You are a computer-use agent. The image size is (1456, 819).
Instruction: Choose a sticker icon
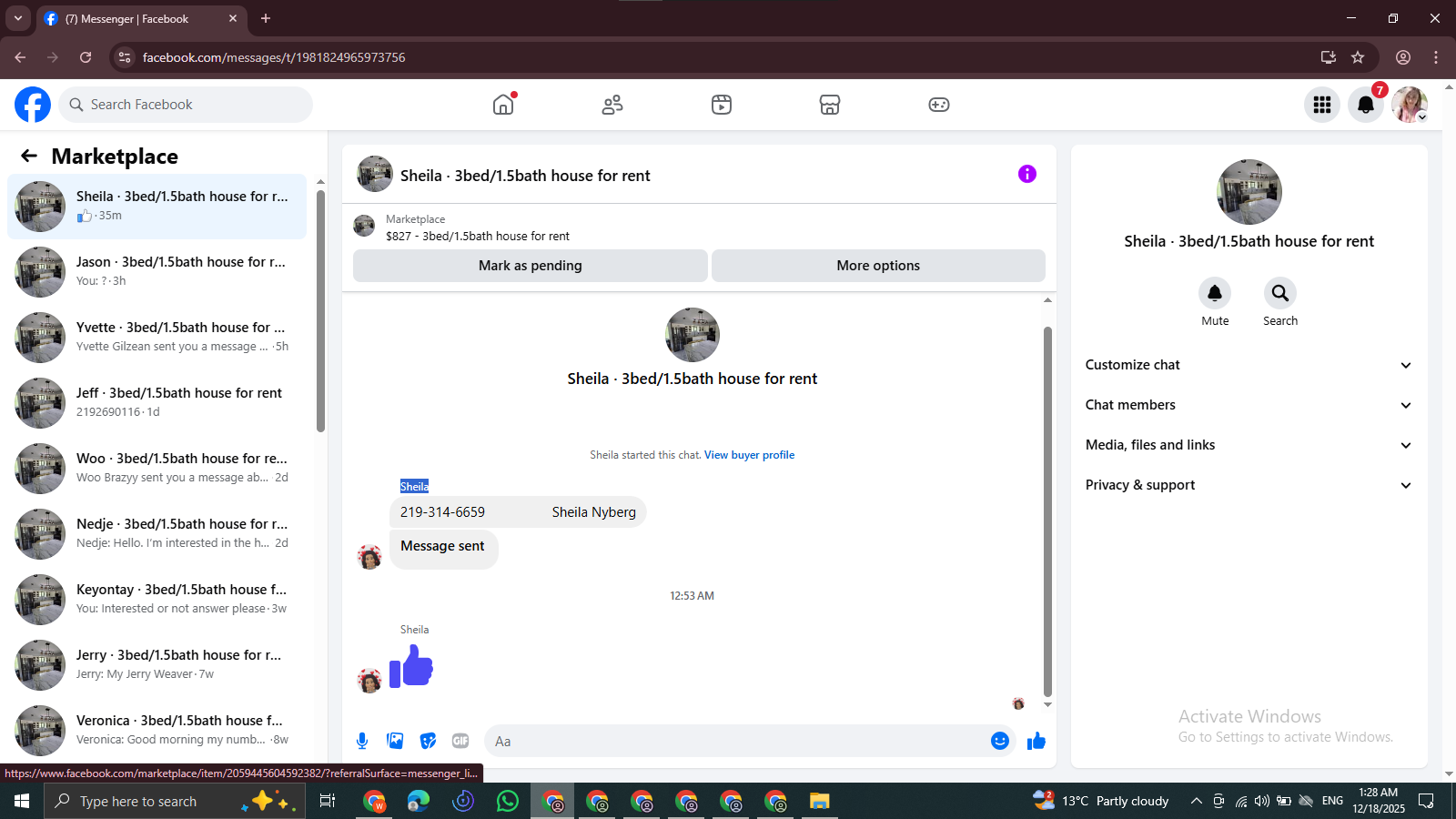pyautogui.click(x=428, y=741)
